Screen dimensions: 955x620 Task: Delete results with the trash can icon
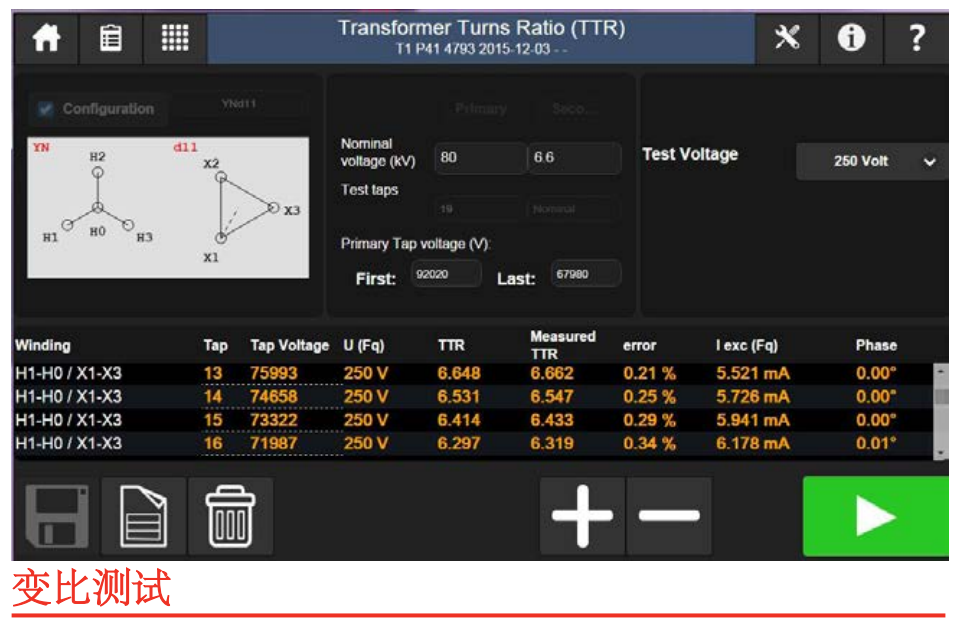(x=230, y=516)
